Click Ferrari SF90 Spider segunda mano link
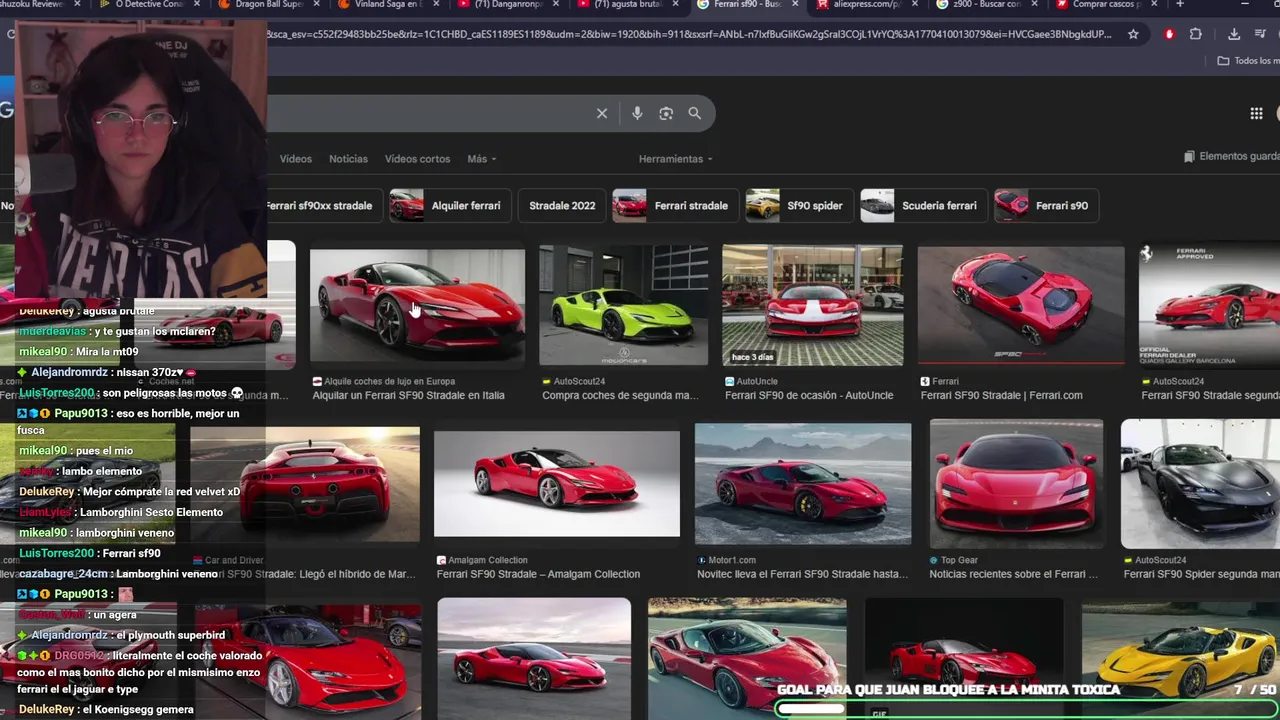The image size is (1280, 720). pyautogui.click(x=1202, y=575)
